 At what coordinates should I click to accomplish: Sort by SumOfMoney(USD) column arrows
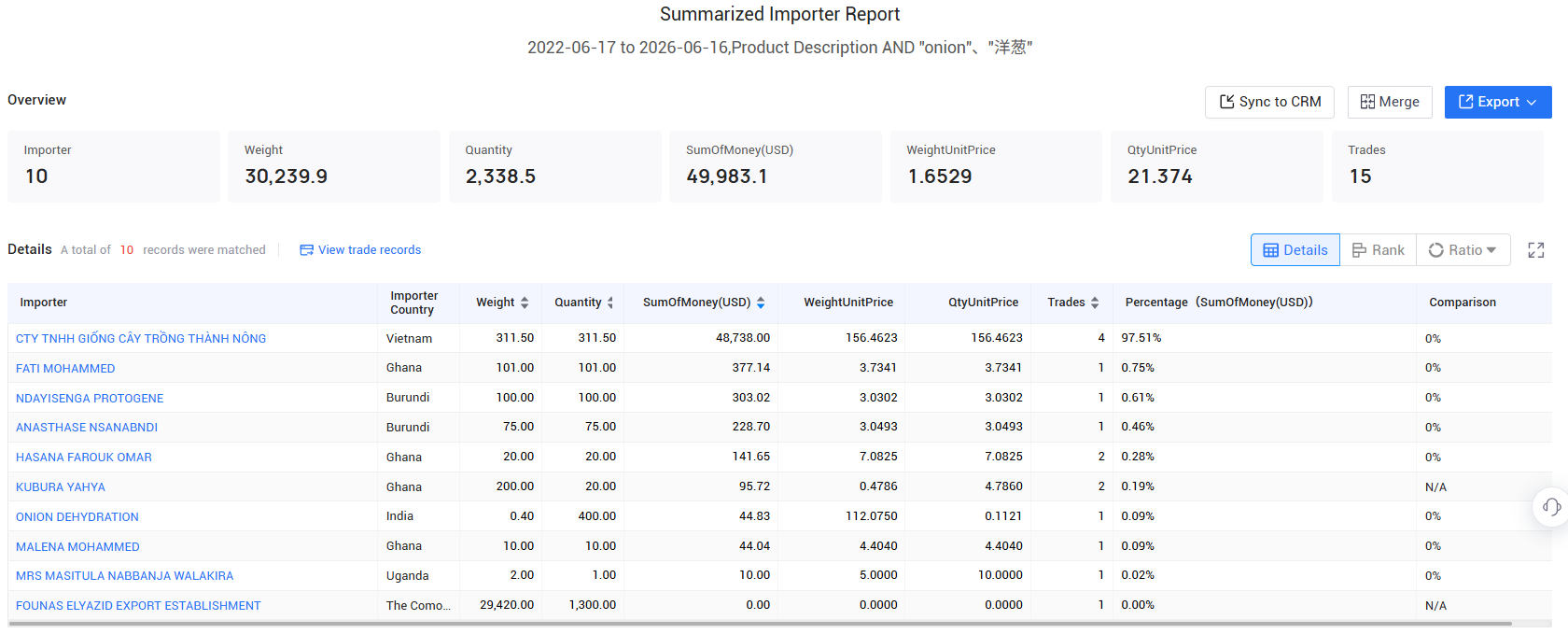761,303
